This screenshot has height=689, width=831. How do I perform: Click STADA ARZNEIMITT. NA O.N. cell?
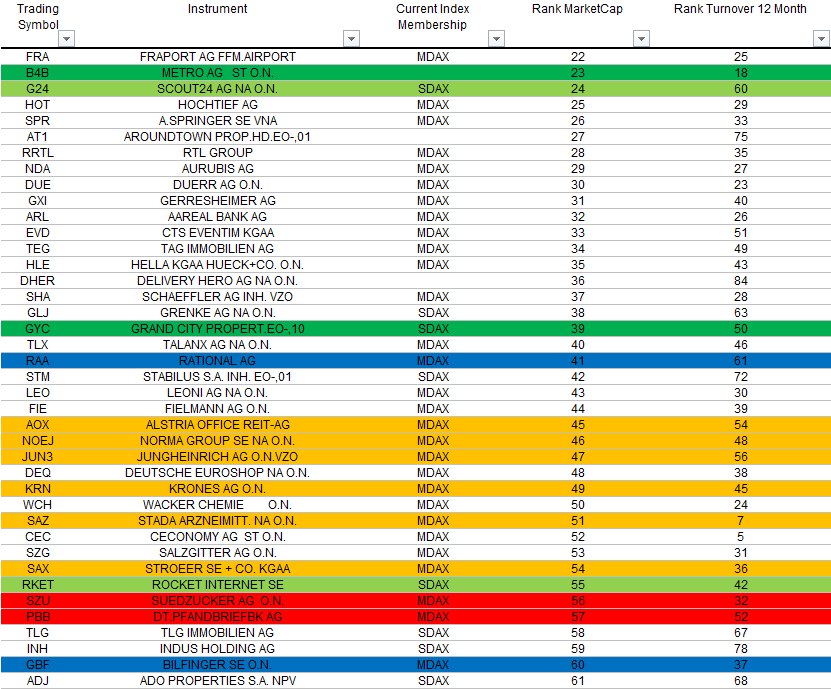(218, 520)
